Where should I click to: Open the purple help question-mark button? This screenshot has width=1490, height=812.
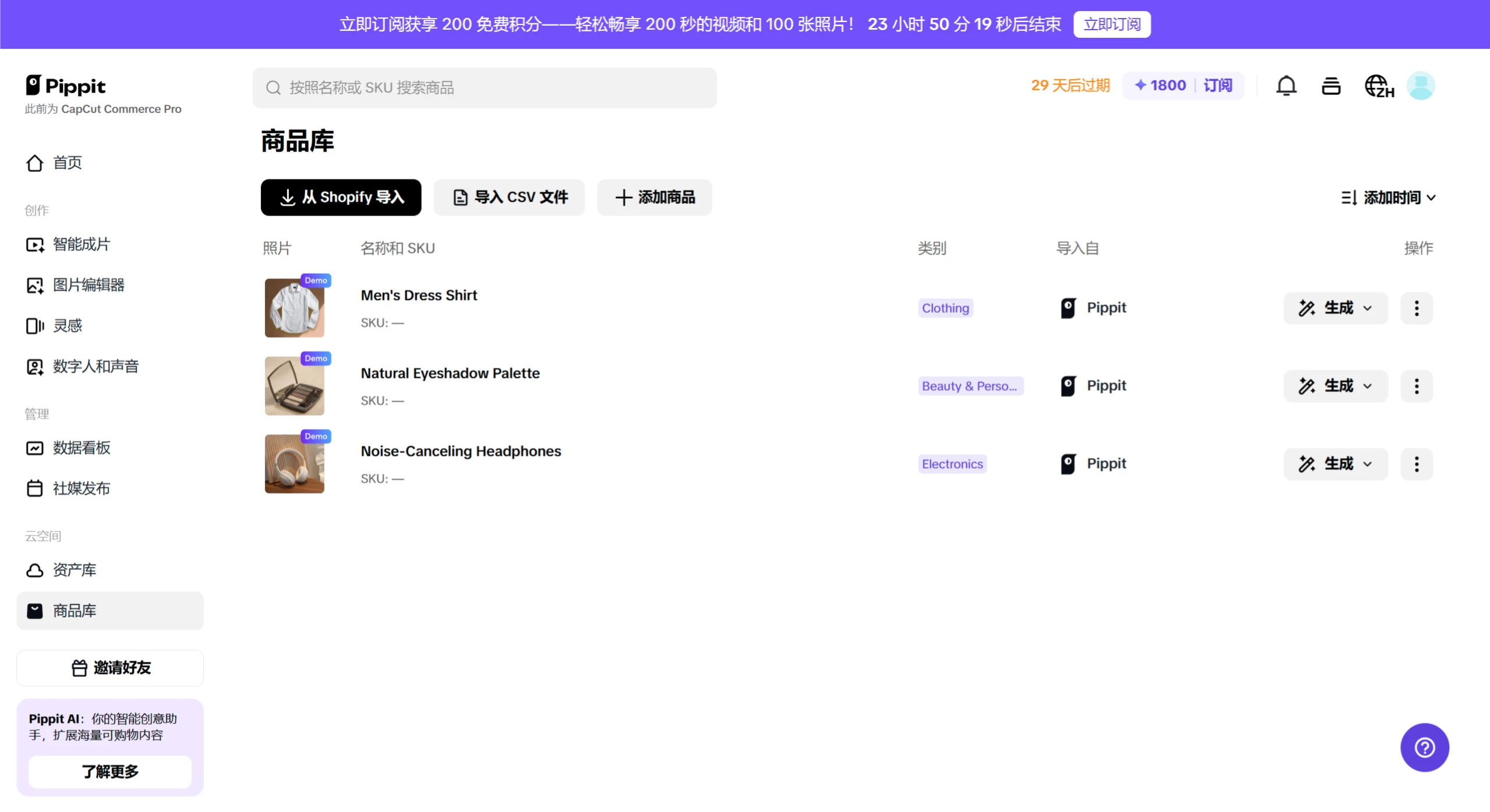click(x=1424, y=747)
